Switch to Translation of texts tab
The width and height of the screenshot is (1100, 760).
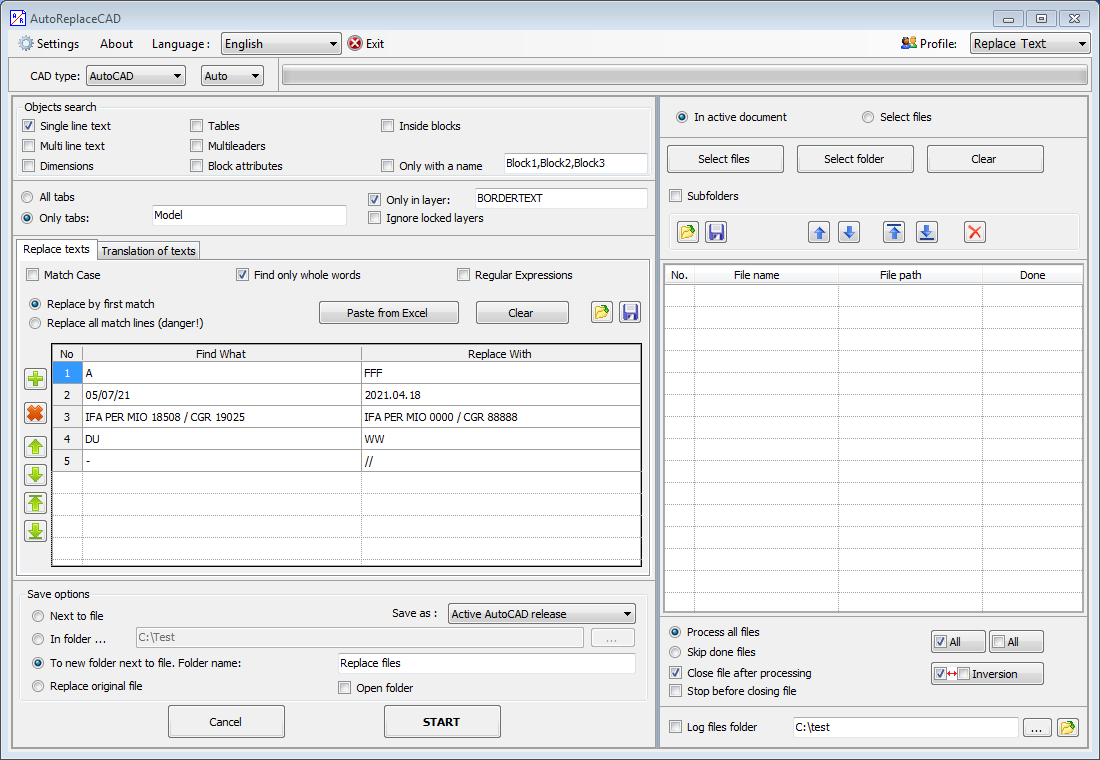(148, 251)
